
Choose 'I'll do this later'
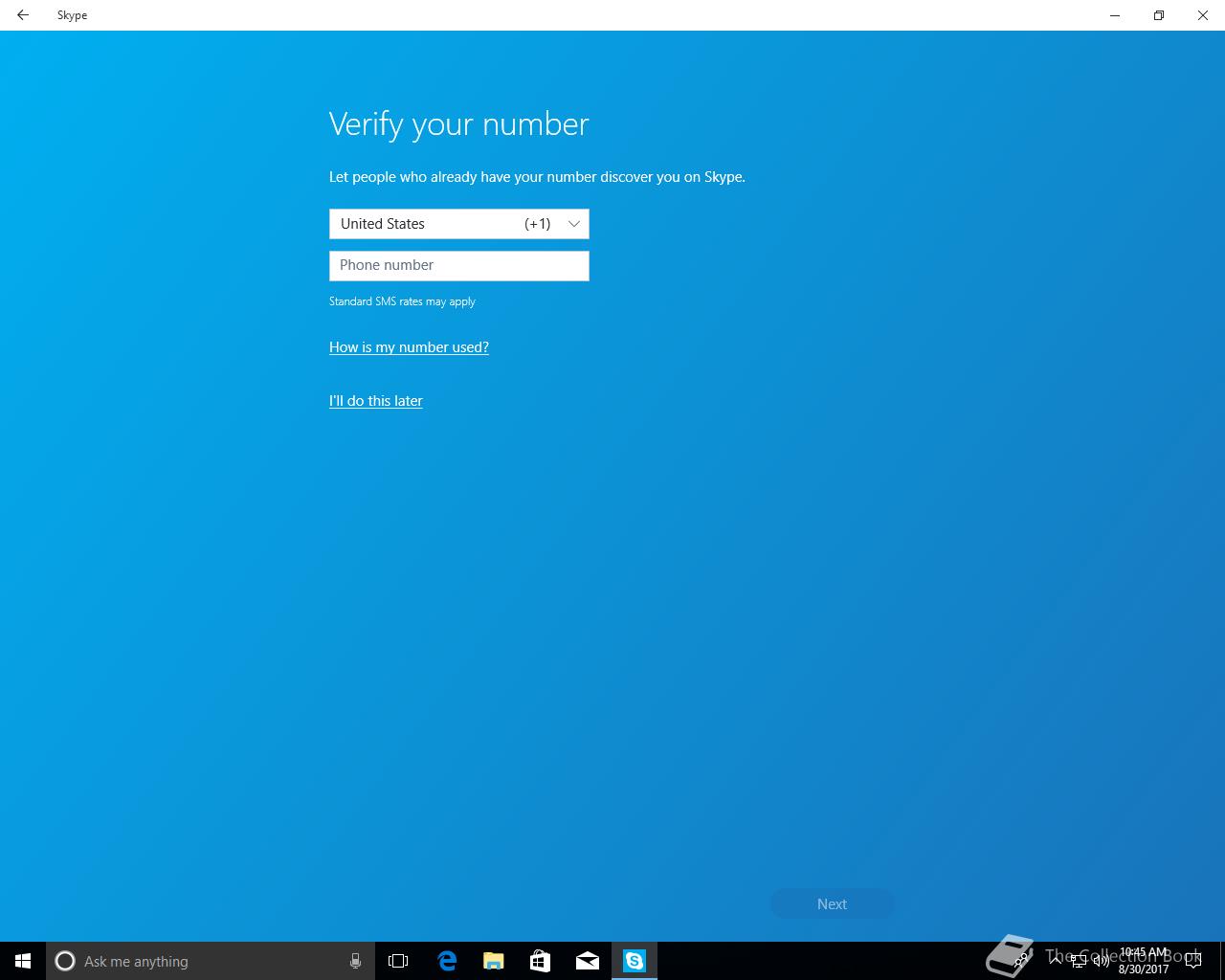[x=376, y=401]
